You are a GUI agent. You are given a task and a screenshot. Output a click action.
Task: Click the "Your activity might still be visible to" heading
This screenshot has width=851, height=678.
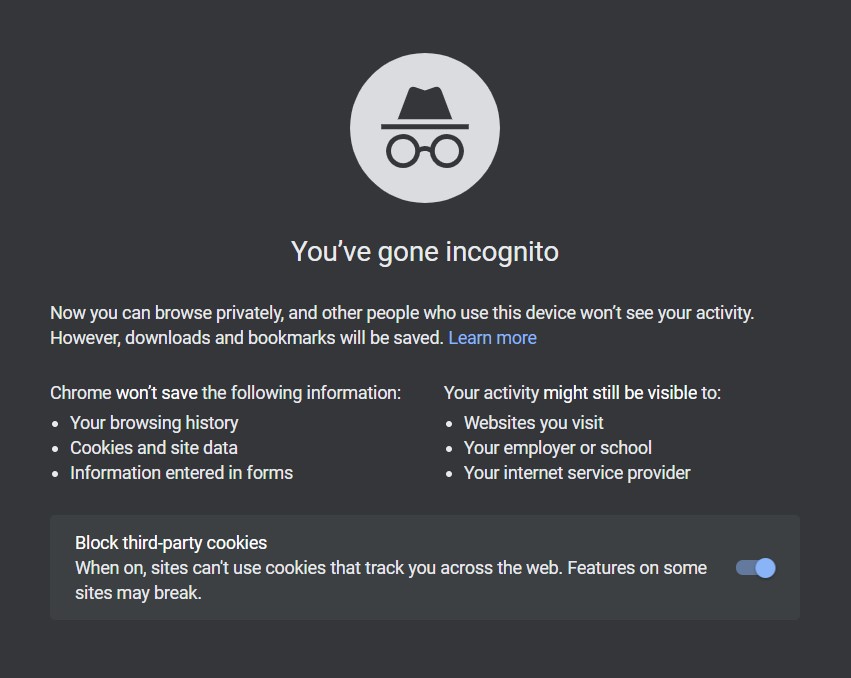582,393
